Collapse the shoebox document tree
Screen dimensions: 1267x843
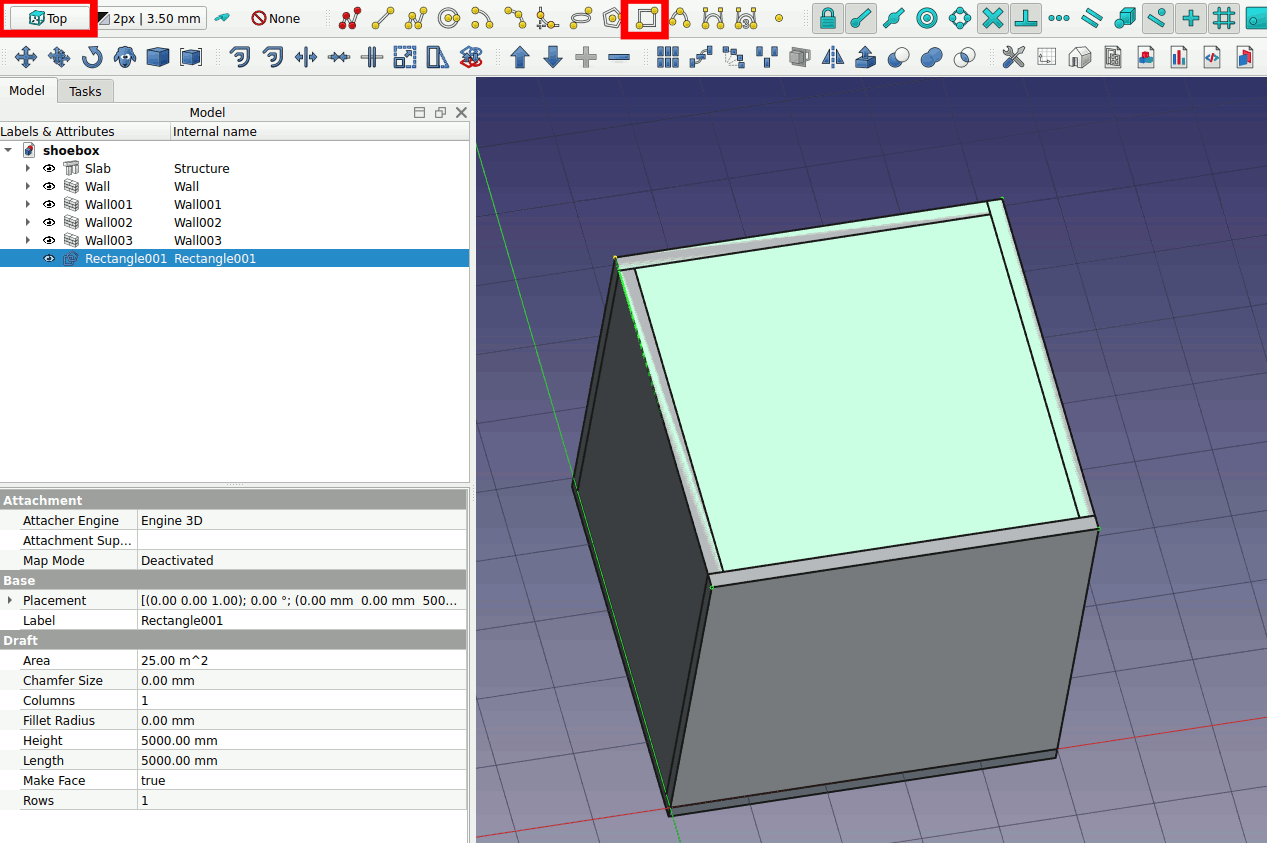tap(9, 150)
